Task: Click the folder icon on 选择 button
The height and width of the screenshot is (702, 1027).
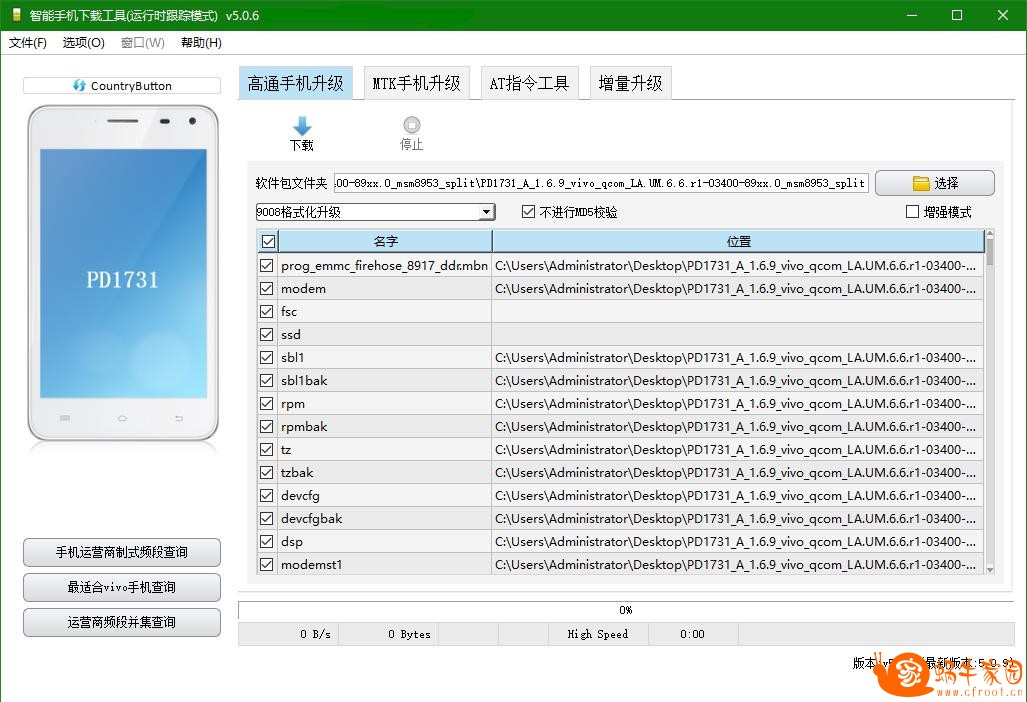Action: click(x=921, y=183)
